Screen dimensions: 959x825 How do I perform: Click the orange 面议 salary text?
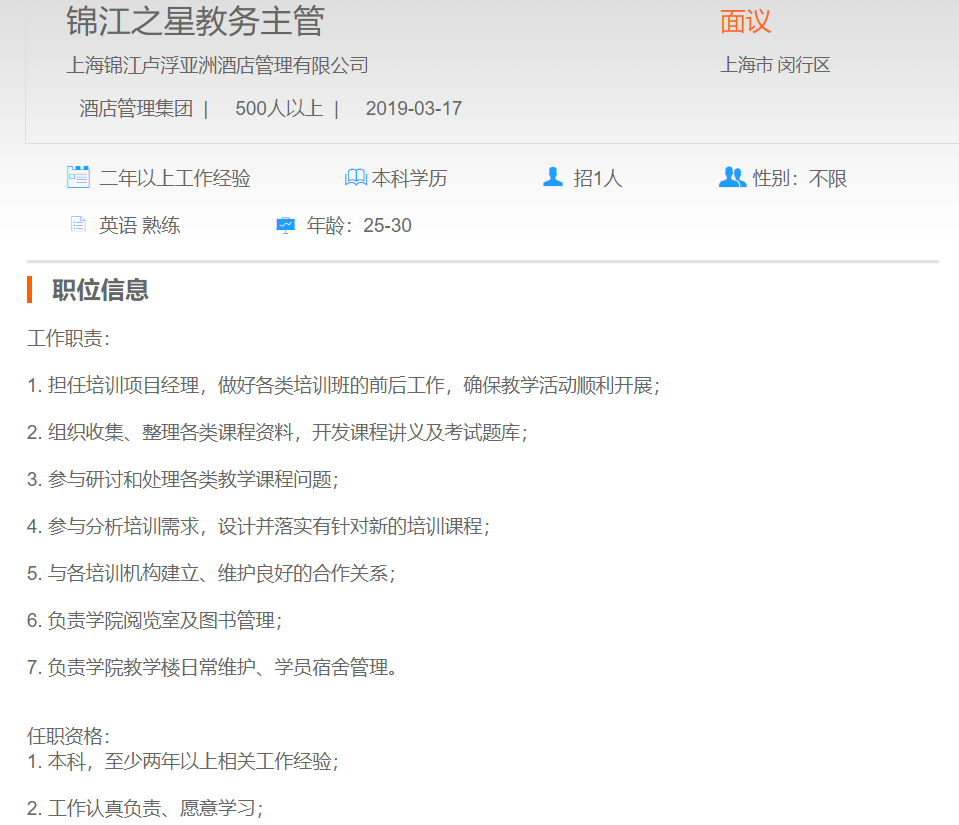click(x=746, y=21)
